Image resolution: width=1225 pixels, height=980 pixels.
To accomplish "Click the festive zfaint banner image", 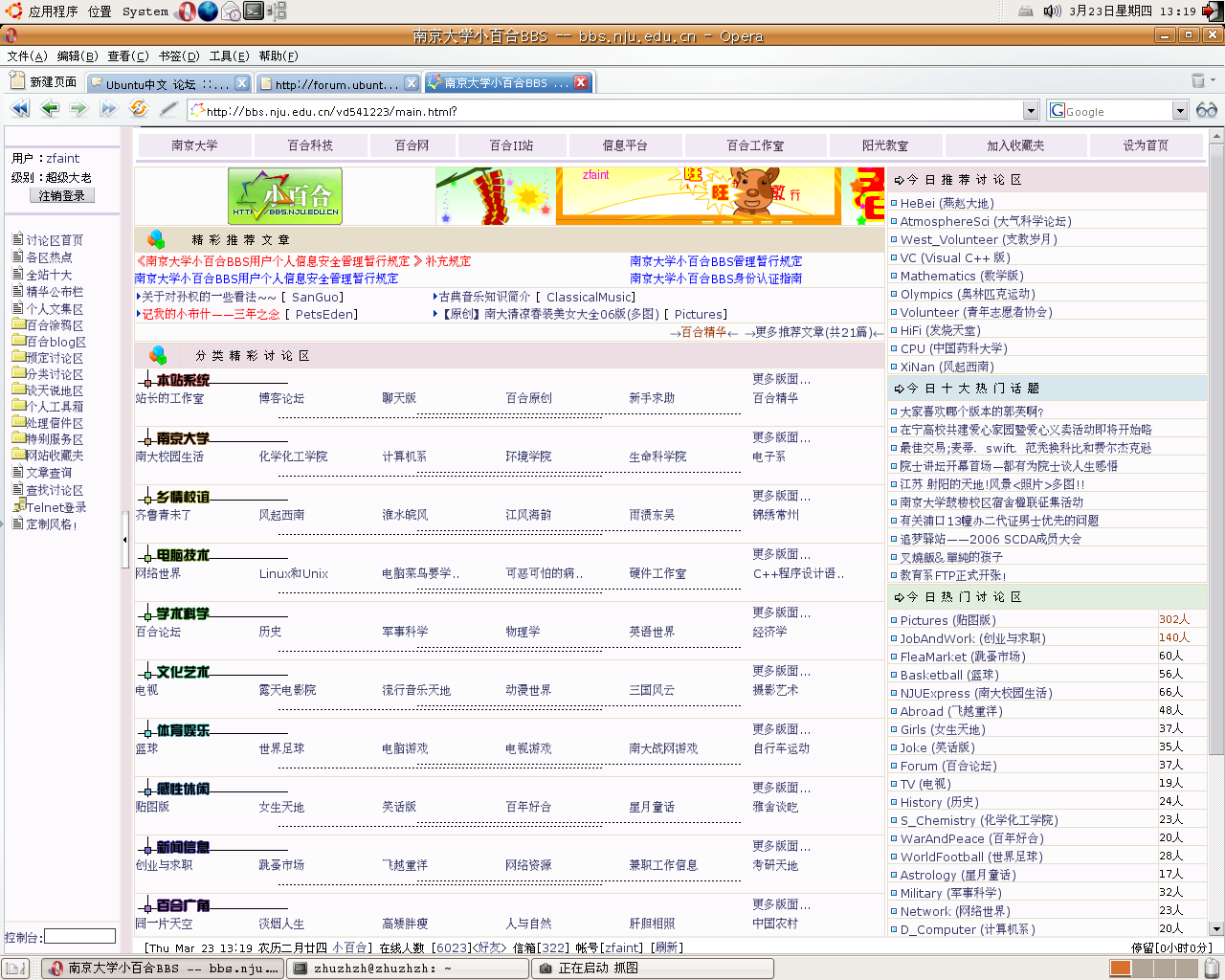I will (x=659, y=196).
